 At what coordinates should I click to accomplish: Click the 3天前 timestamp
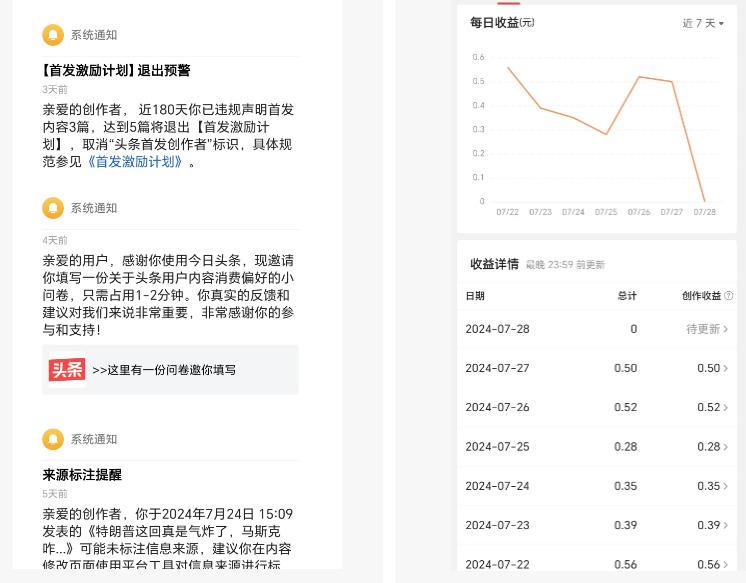(x=55, y=89)
